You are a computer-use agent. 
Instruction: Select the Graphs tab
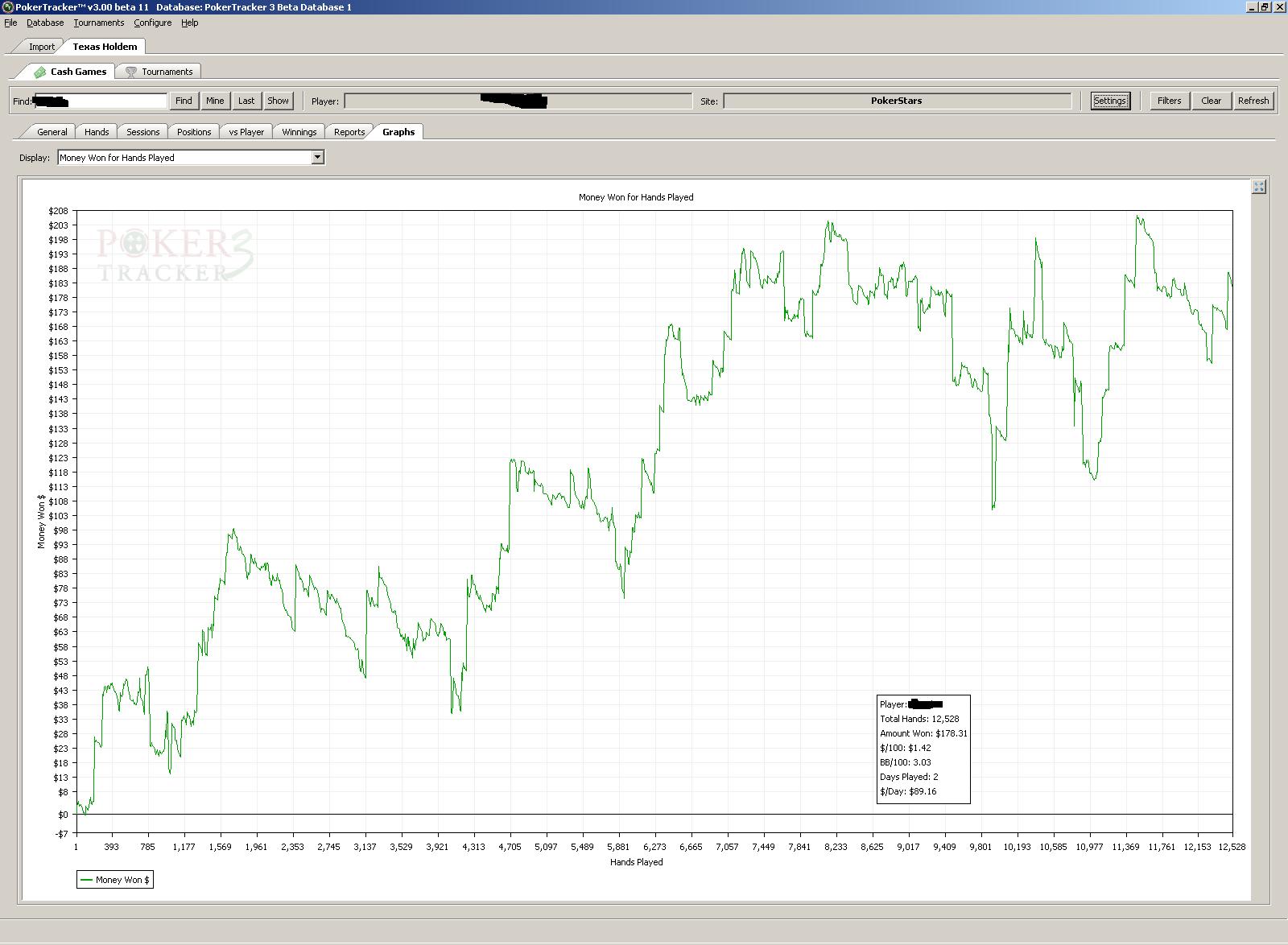(x=398, y=131)
